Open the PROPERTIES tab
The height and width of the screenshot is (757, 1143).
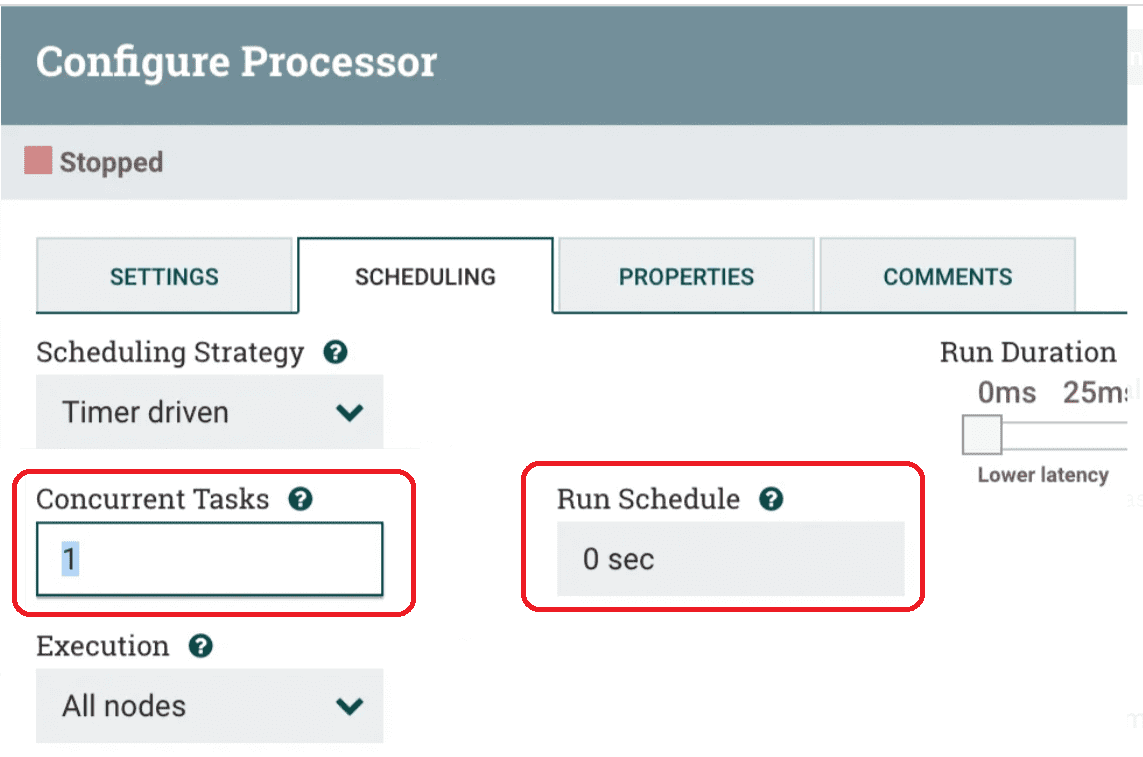tap(686, 276)
